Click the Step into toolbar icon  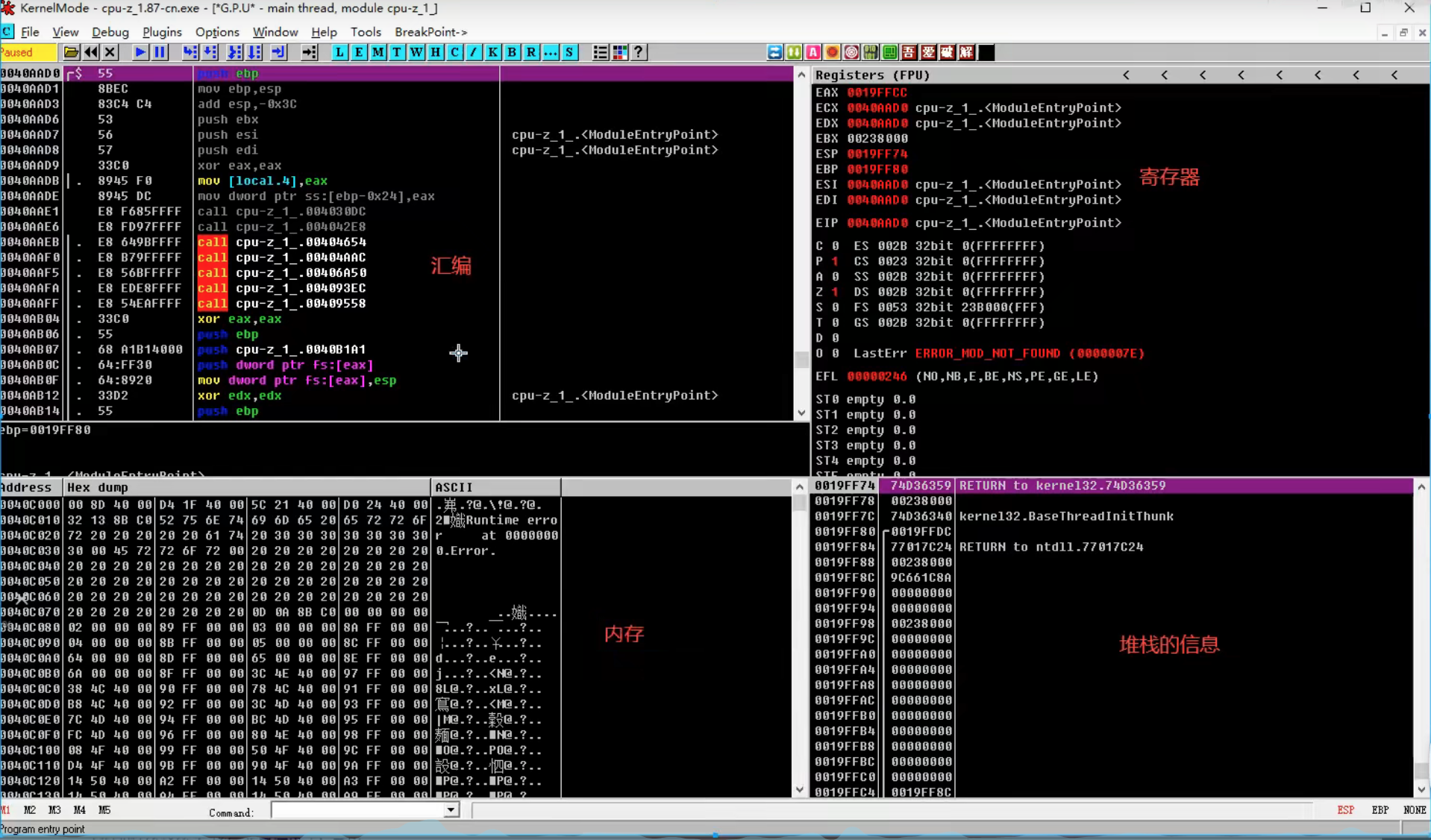tap(190, 52)
